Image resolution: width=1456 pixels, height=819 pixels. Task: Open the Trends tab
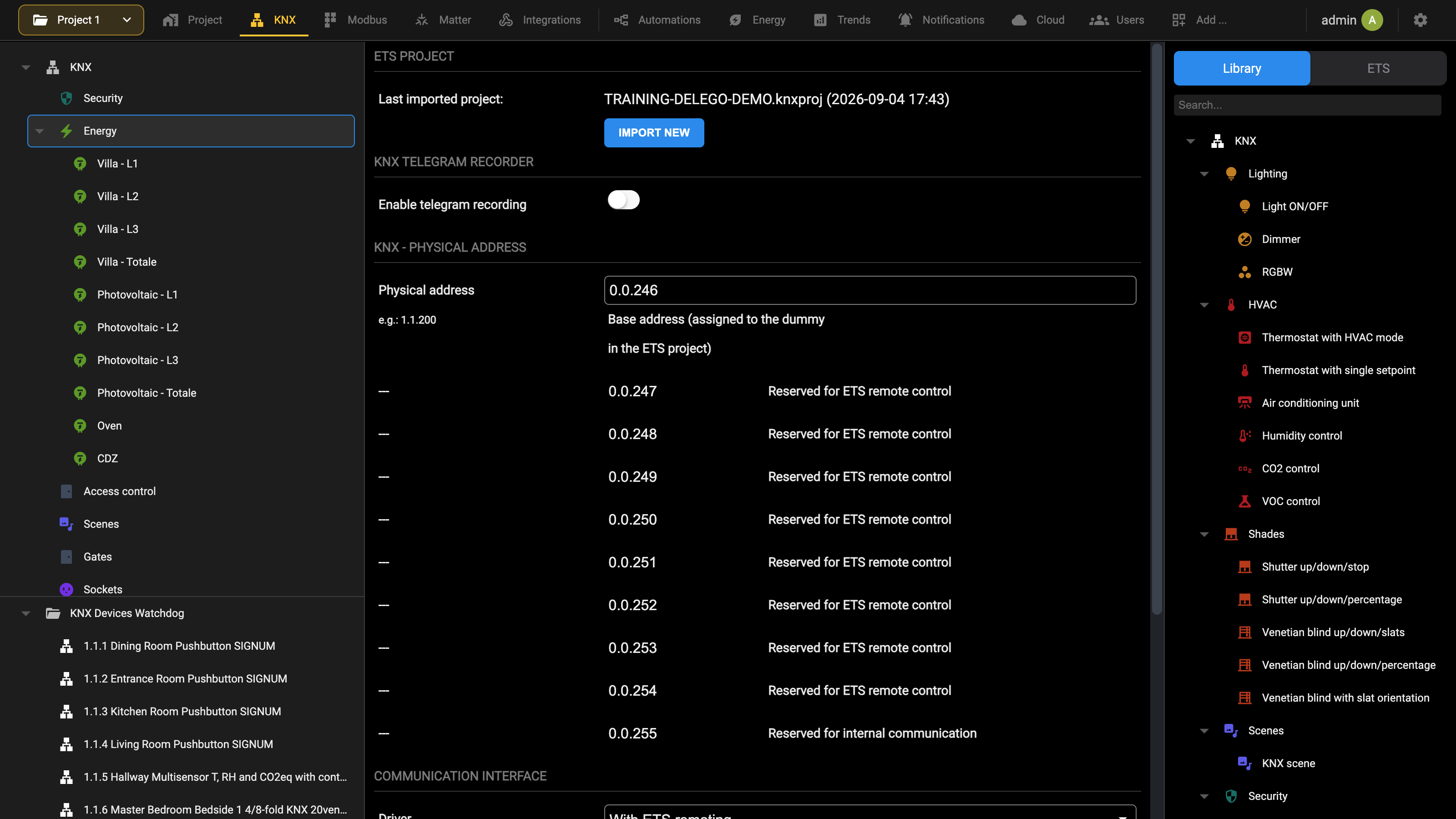tap(842, 20)
